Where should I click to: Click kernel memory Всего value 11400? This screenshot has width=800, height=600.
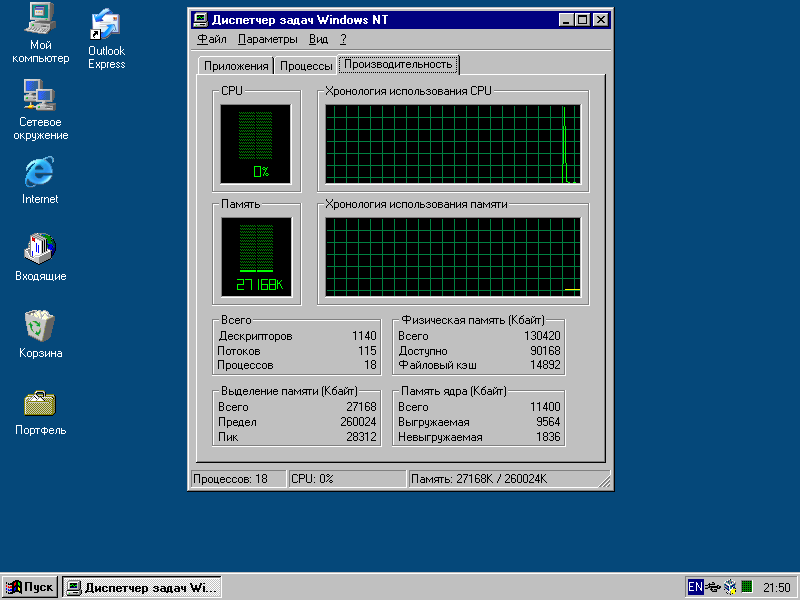coord(545,407)
